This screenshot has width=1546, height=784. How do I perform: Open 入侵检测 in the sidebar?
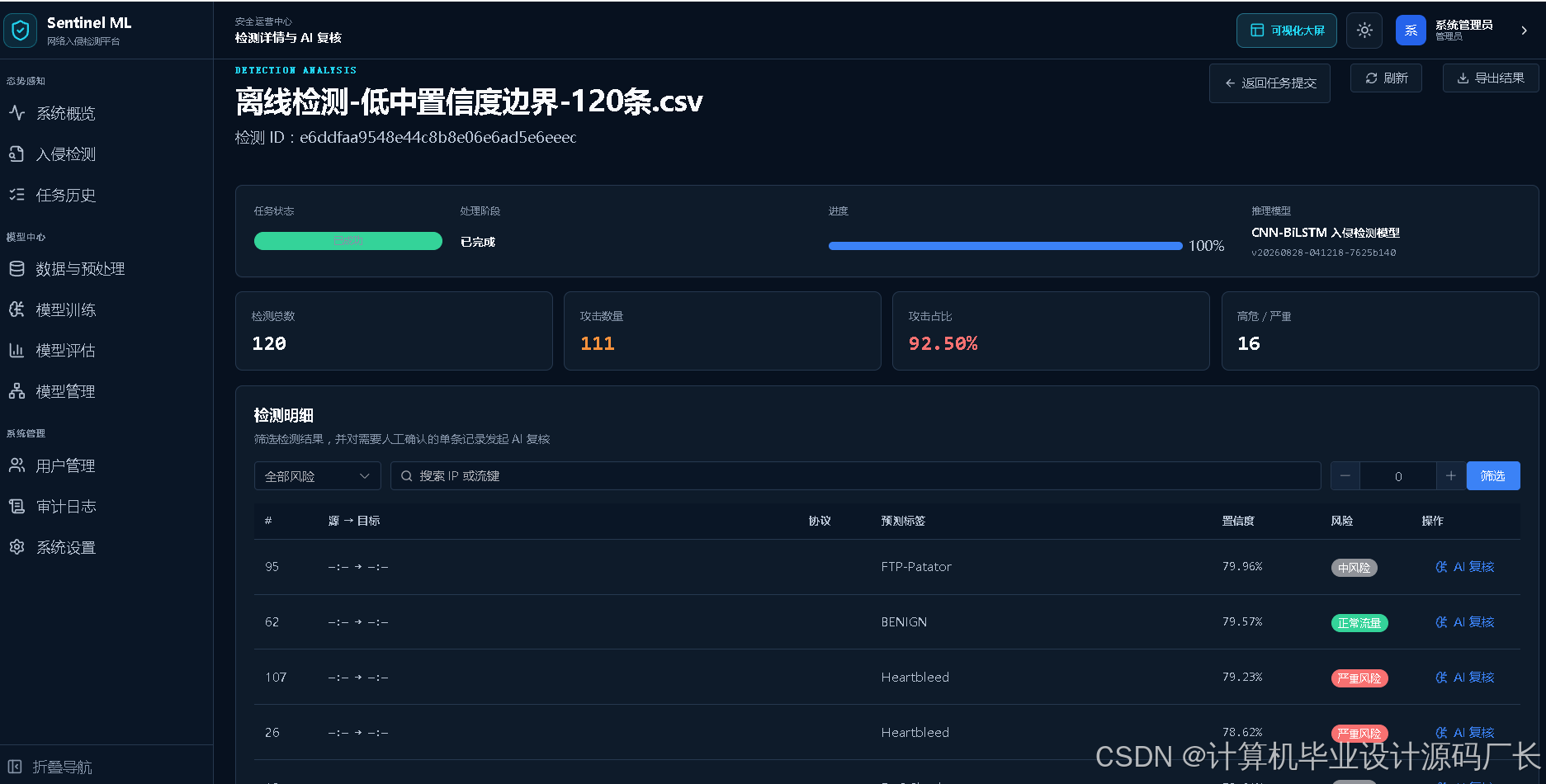coord(65,154)
